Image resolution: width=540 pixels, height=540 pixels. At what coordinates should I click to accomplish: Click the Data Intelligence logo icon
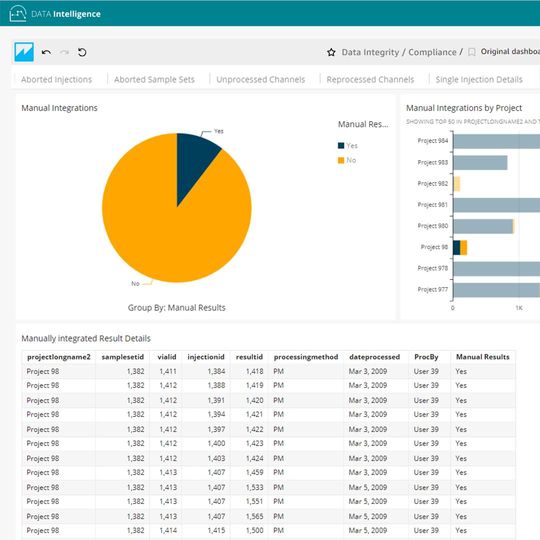click(18, 14)
